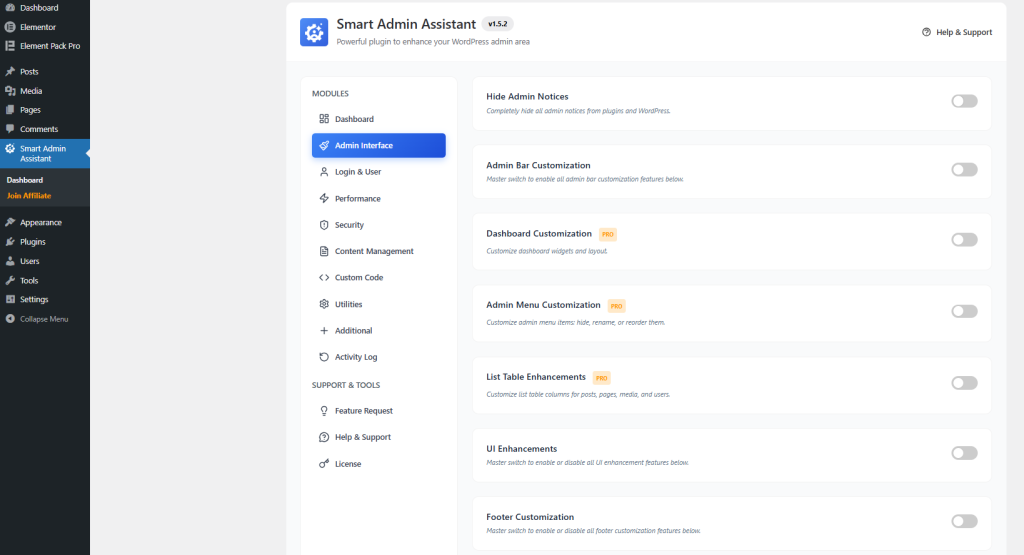Click the Media icon in WP menu

click(10, 91)
